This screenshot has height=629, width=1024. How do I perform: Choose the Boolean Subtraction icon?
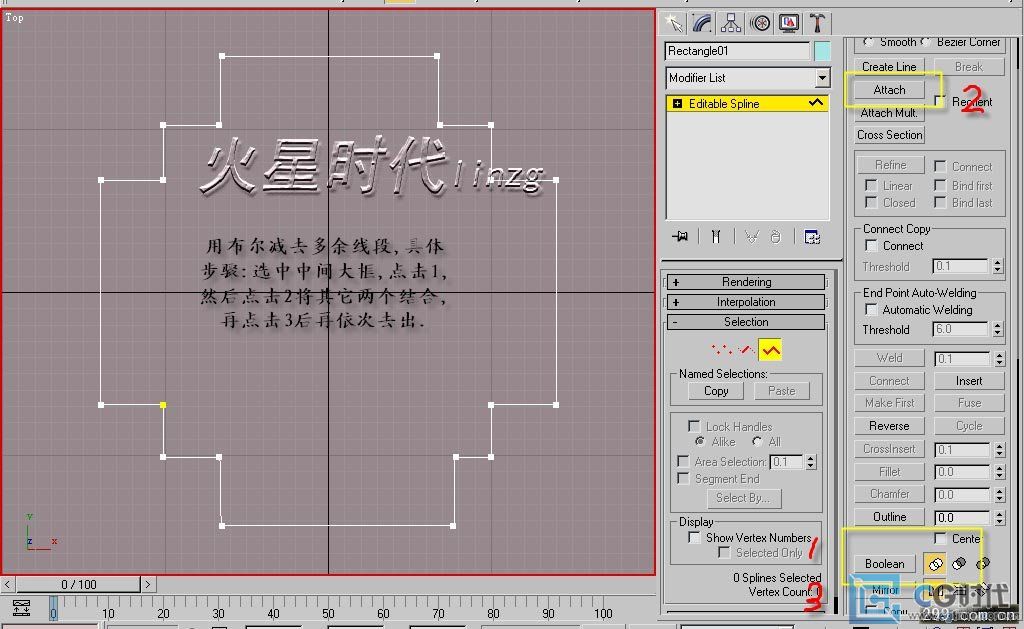coord(959,563)
